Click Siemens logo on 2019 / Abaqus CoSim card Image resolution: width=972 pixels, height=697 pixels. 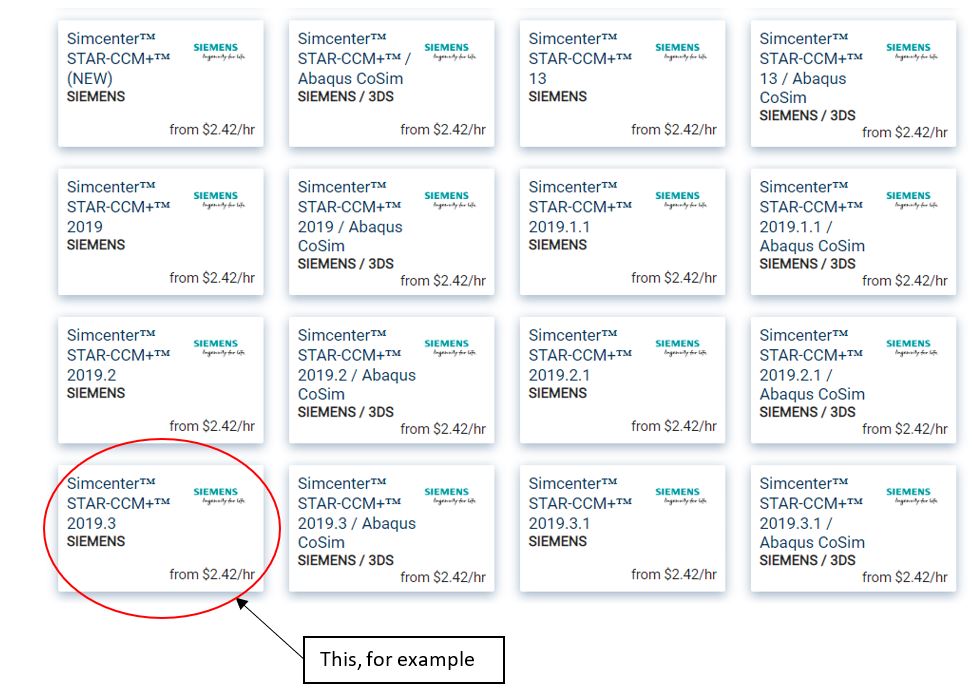(x=450, y=200)
